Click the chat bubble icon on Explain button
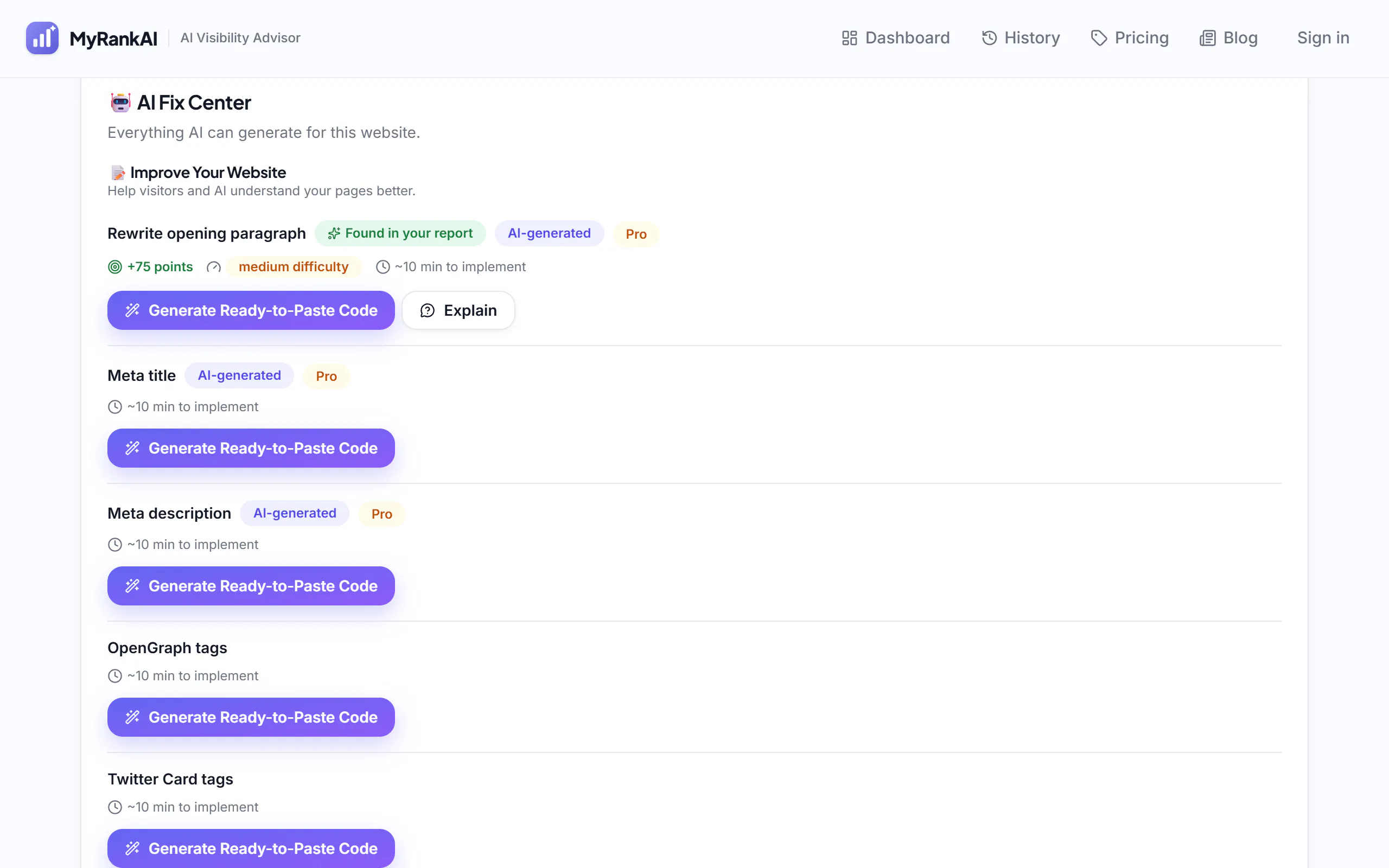The image size is (1389, 868). coord(428,310)
